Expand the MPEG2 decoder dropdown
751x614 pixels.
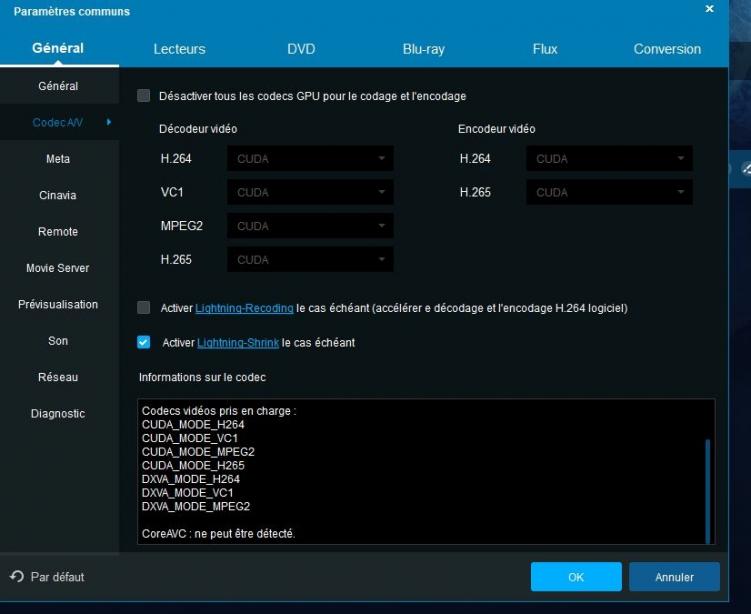pyautogui.click(x=310, y=226)
